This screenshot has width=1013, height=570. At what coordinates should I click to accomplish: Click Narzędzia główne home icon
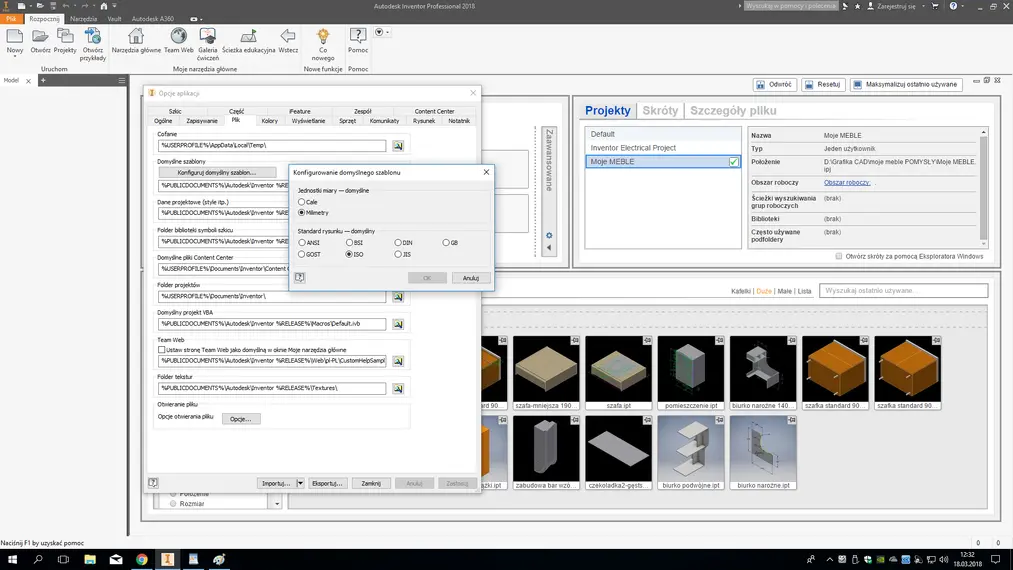click(136, 38)
